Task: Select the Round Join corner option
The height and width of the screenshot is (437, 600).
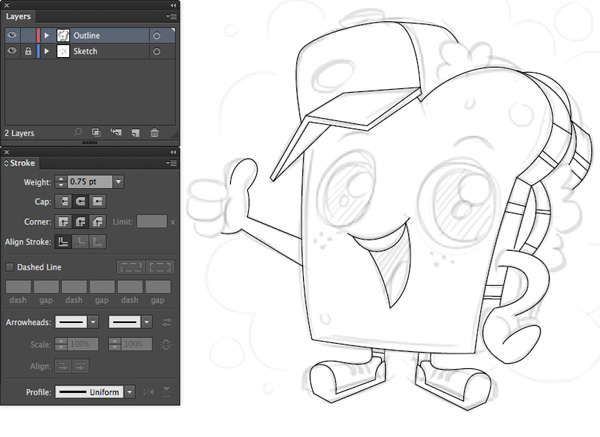Action: click(80, 221)
